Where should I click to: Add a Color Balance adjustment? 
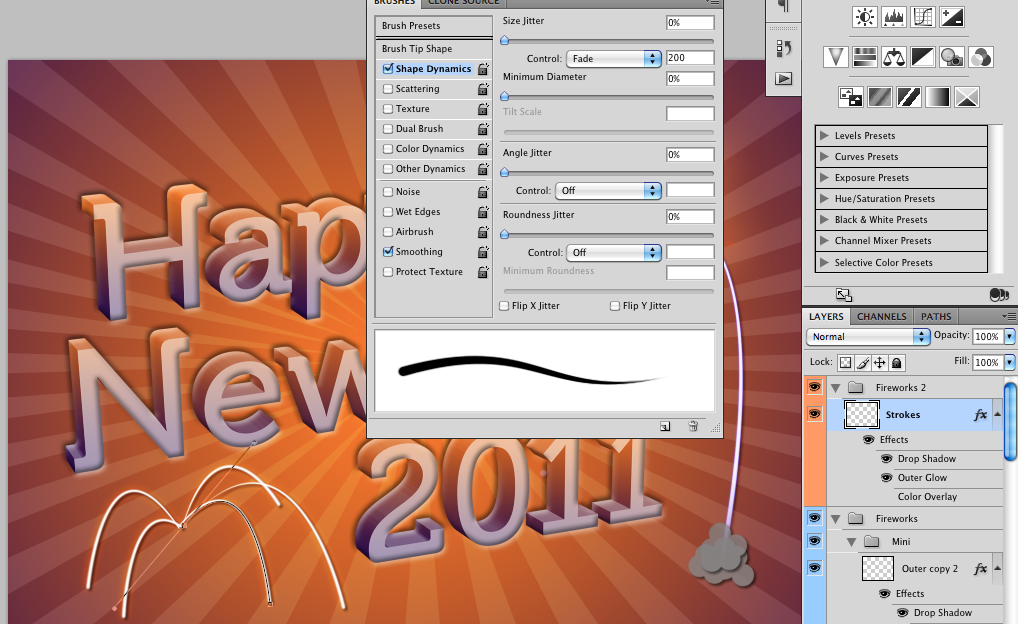(x=894, y=57)
